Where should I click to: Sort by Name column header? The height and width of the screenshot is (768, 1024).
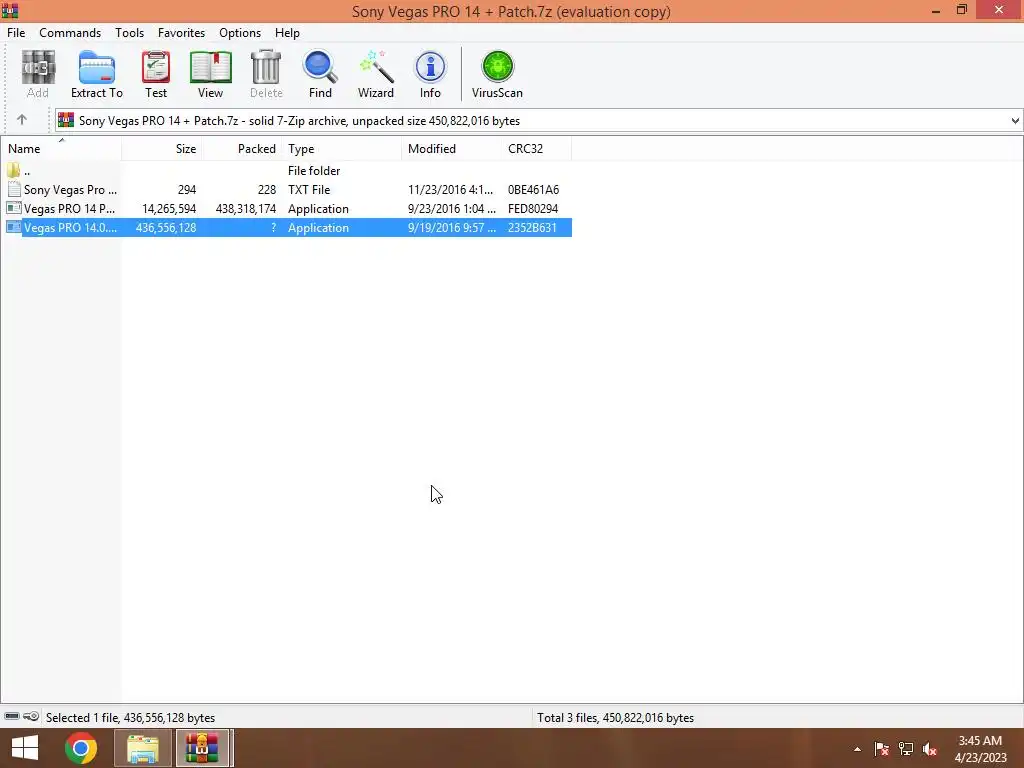61,148
